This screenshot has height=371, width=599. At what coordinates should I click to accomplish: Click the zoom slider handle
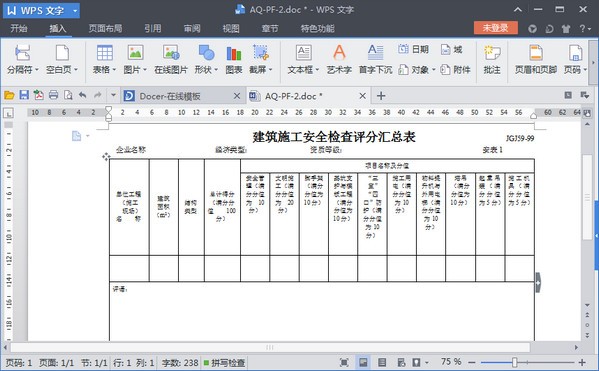pyautogui.click(x=515, y=362)
